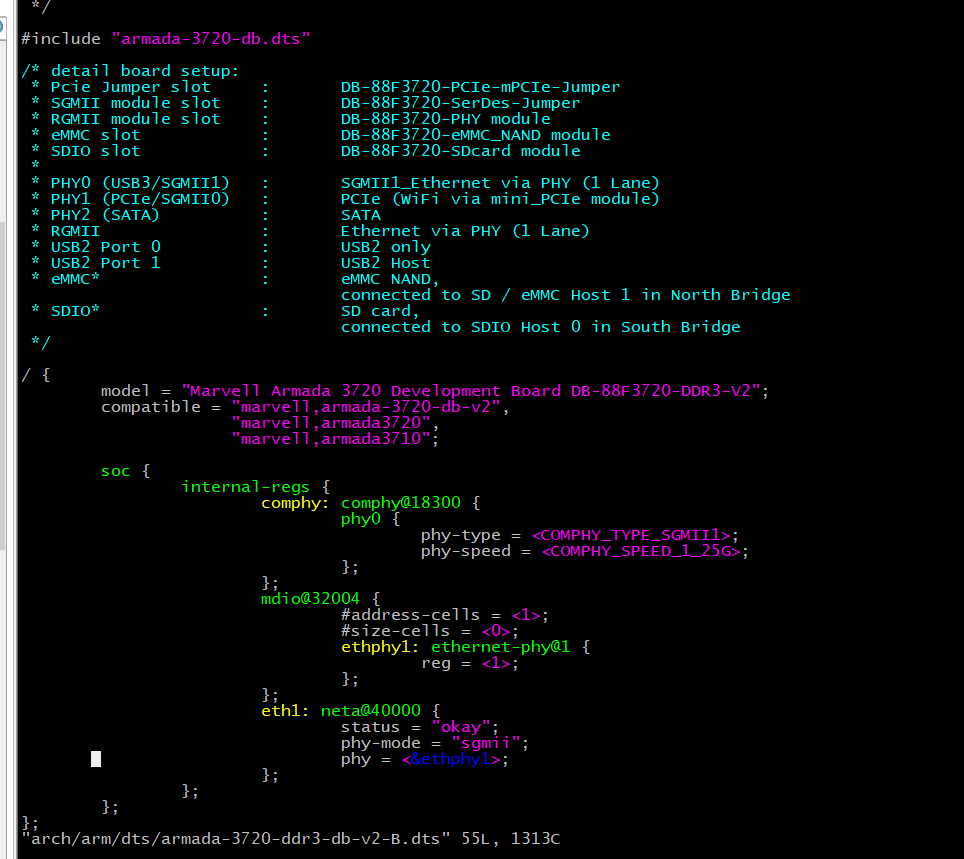Click the '#size-cells' property
This screenshot has height=859, width=964.
(x=395, y=630)
